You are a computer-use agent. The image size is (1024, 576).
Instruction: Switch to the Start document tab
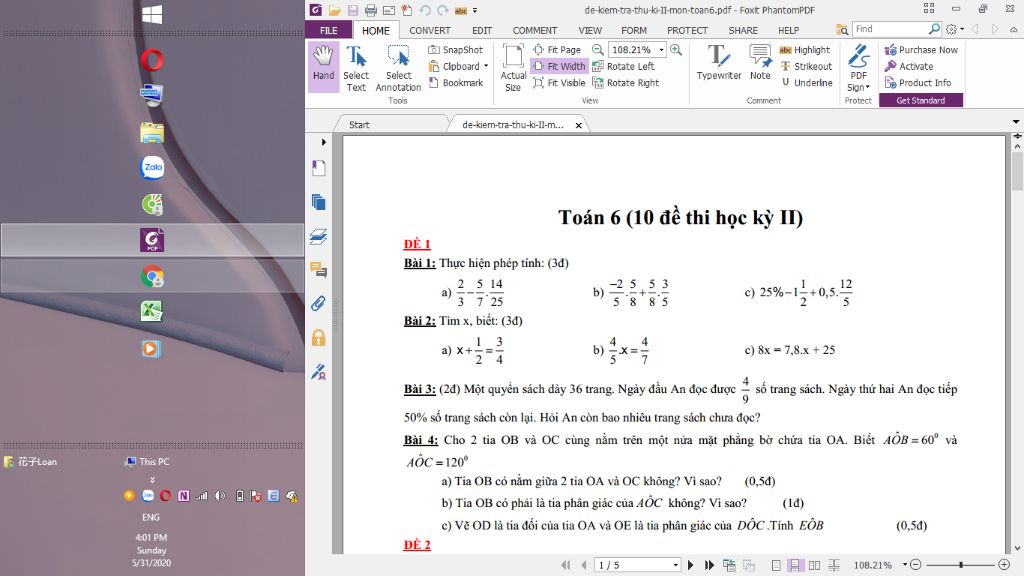[359, 125]
